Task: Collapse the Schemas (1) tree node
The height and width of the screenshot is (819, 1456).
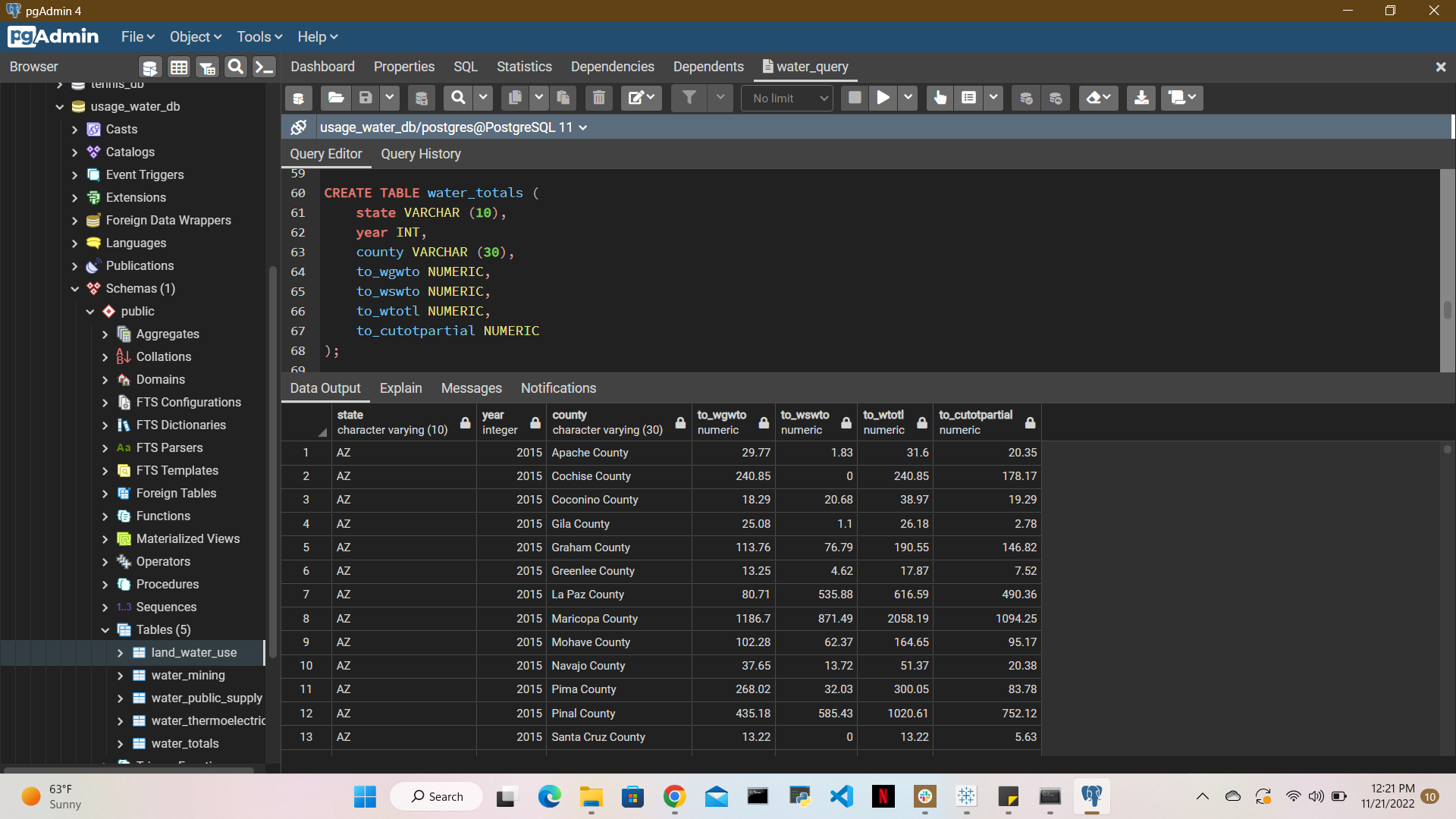Action: tap(74, 288)
